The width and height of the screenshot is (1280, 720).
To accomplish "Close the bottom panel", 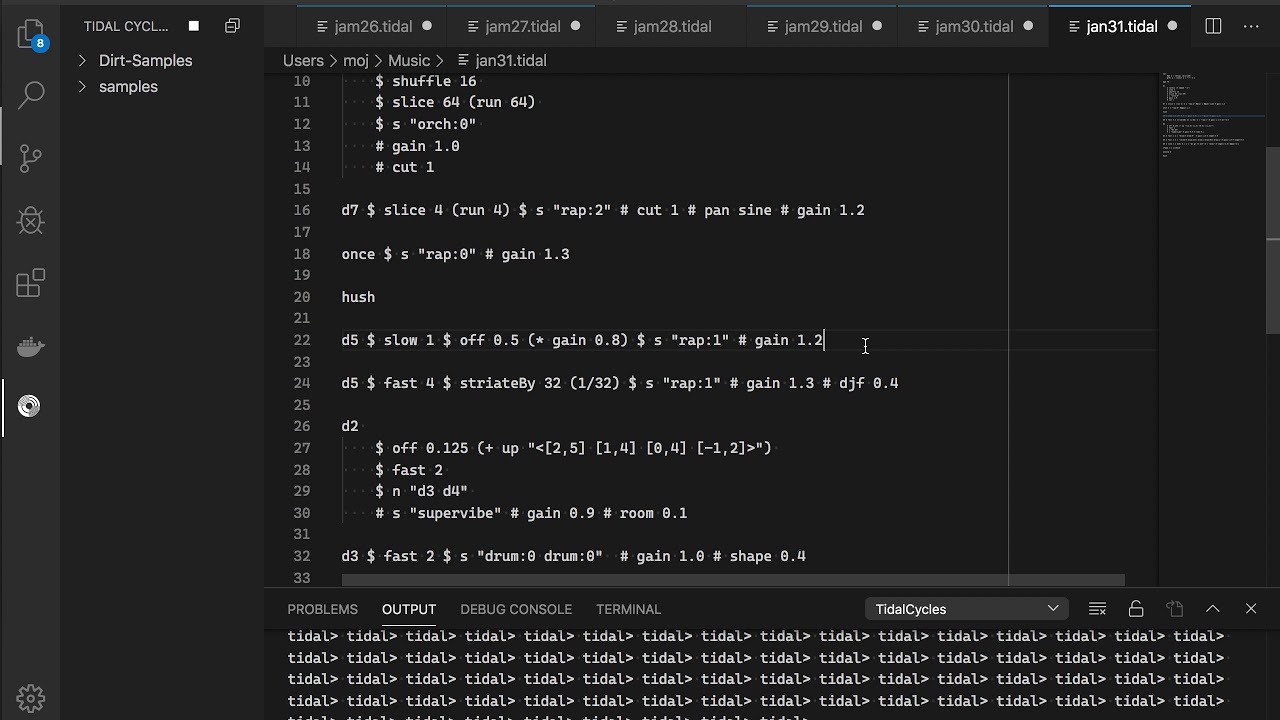I will [1251, 609].
